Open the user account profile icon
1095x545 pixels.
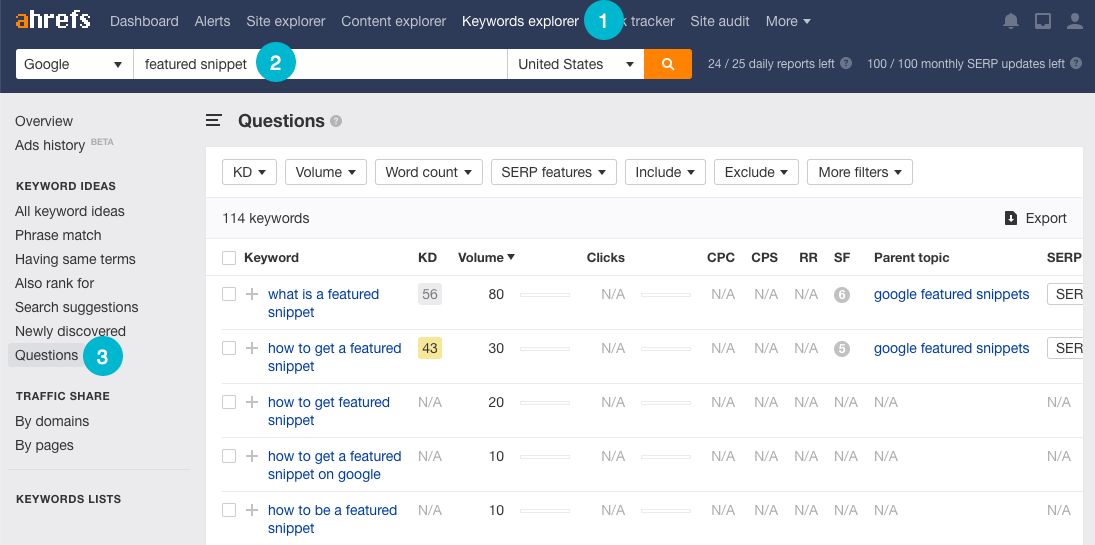click(1075, 21)
